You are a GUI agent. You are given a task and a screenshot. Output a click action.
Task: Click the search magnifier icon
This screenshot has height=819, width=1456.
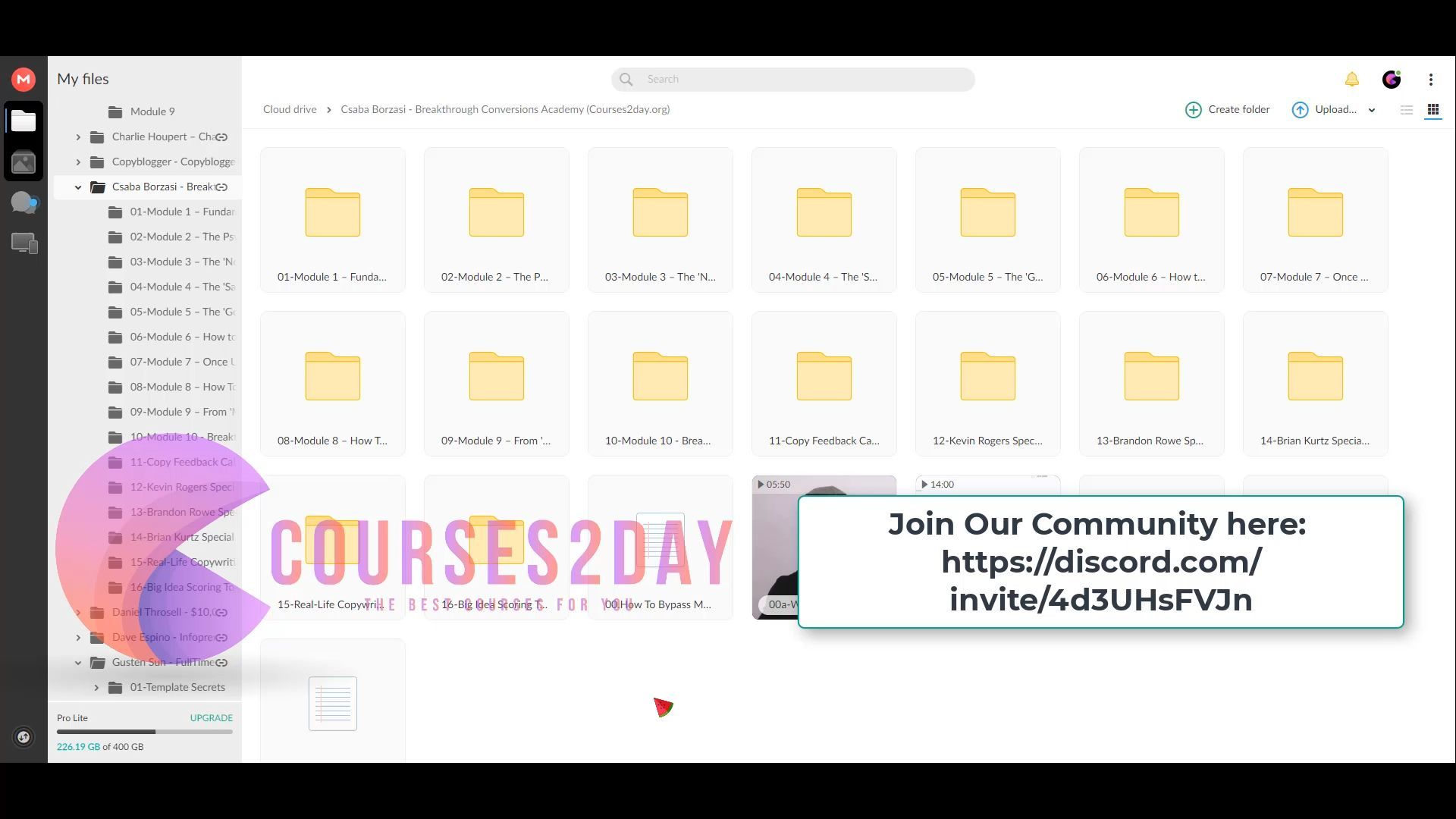(626, 80)
